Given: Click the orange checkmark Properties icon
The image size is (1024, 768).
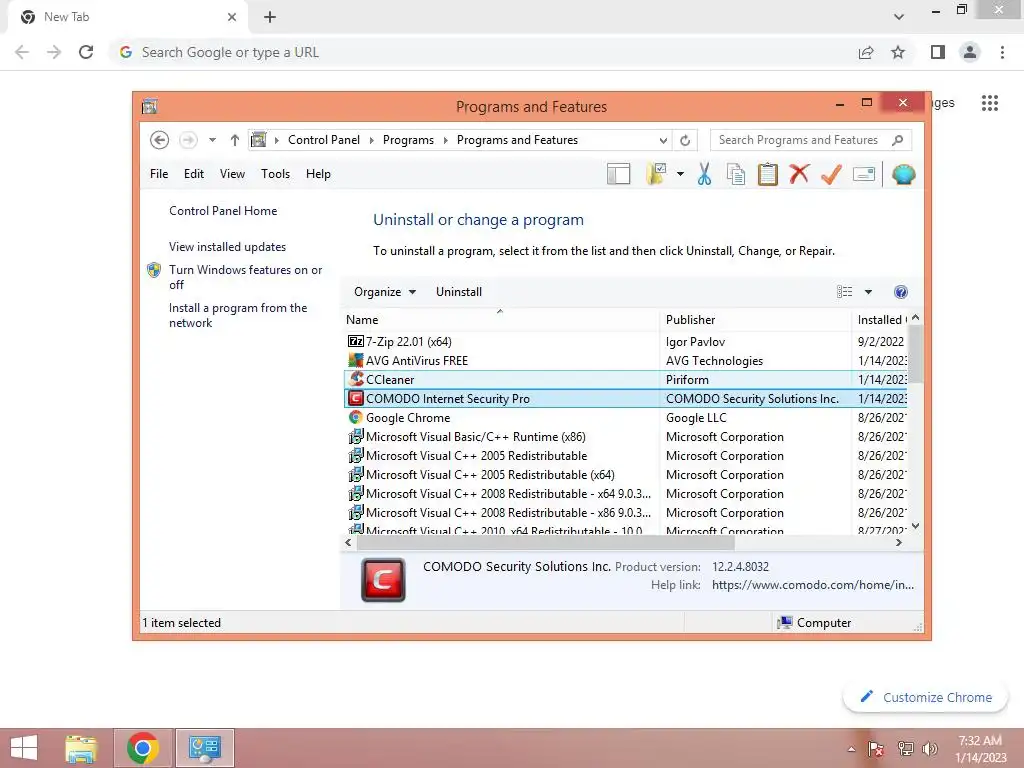Looking at the screenshot, I should tap(831, 174).
